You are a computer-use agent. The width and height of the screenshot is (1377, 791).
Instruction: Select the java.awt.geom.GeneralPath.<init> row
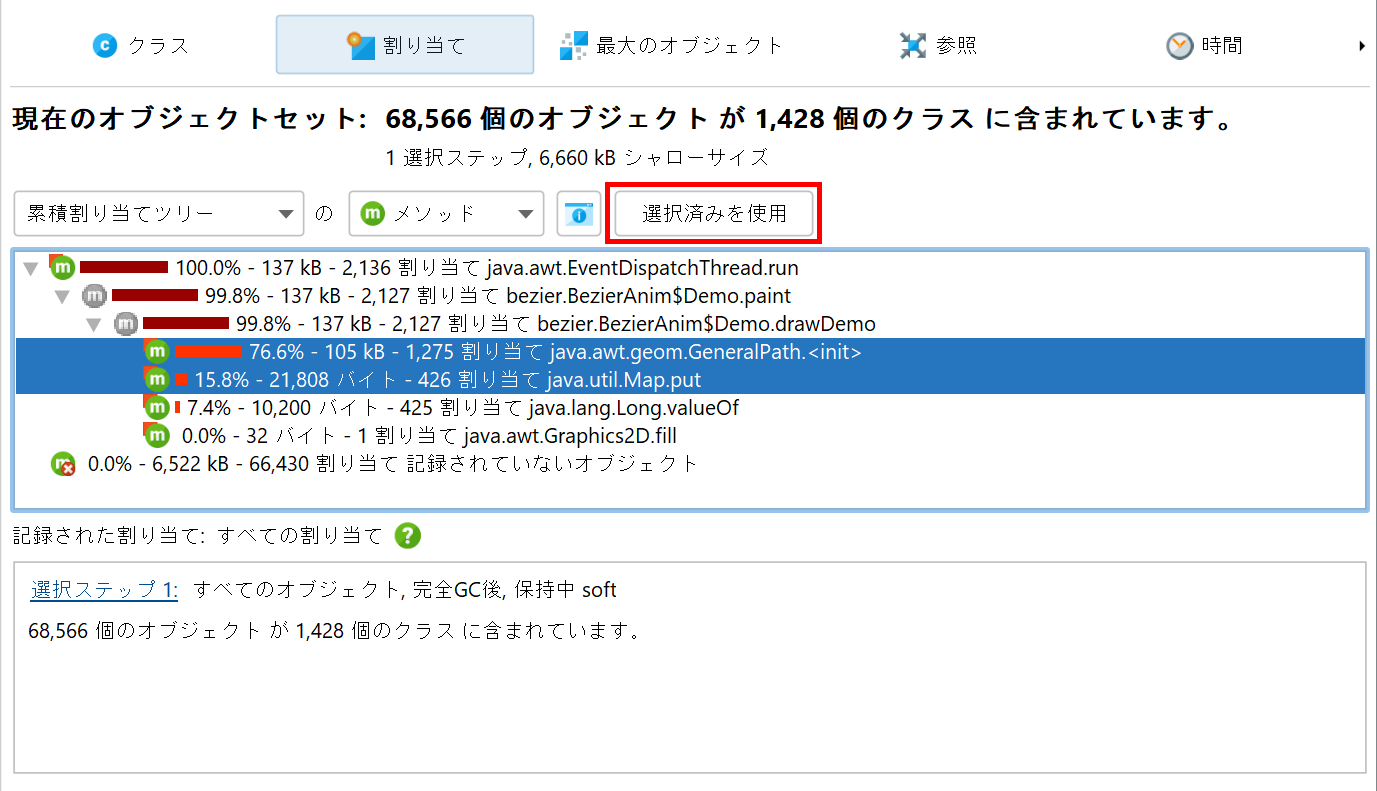[x=690, y=352]
